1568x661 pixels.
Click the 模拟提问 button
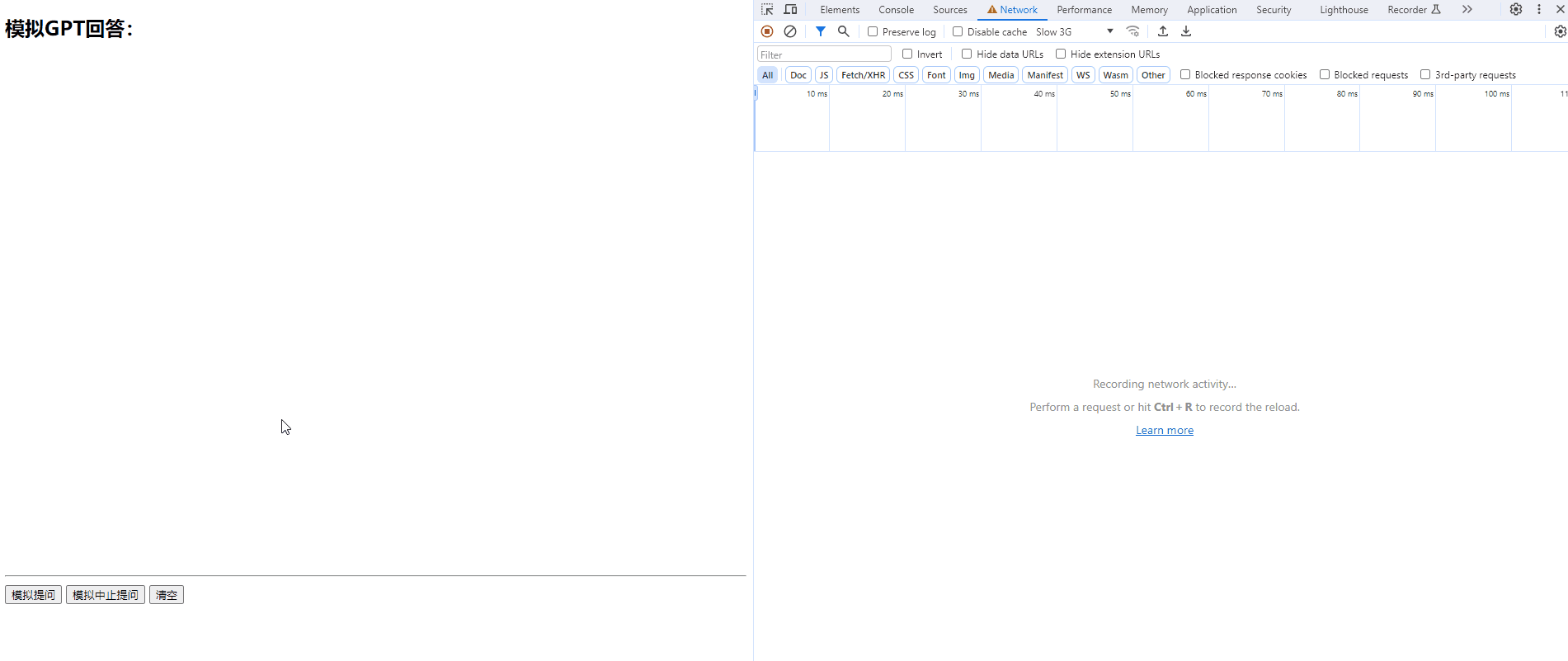coord(33,595)
